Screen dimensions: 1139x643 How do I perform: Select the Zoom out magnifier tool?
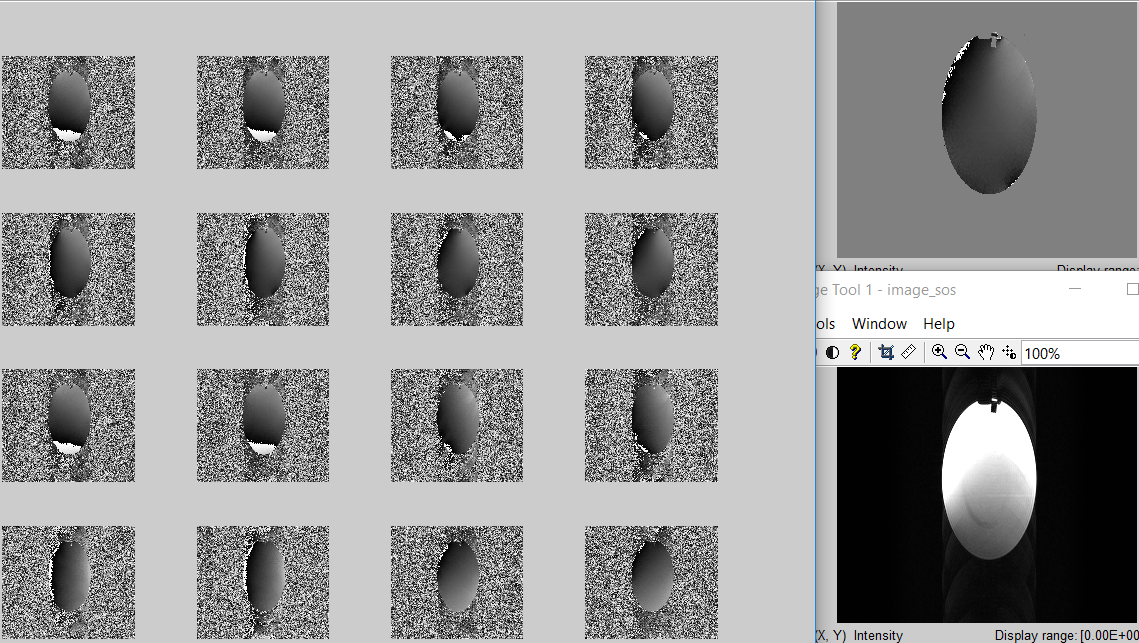pyautogui.click(x=962, y=352)
